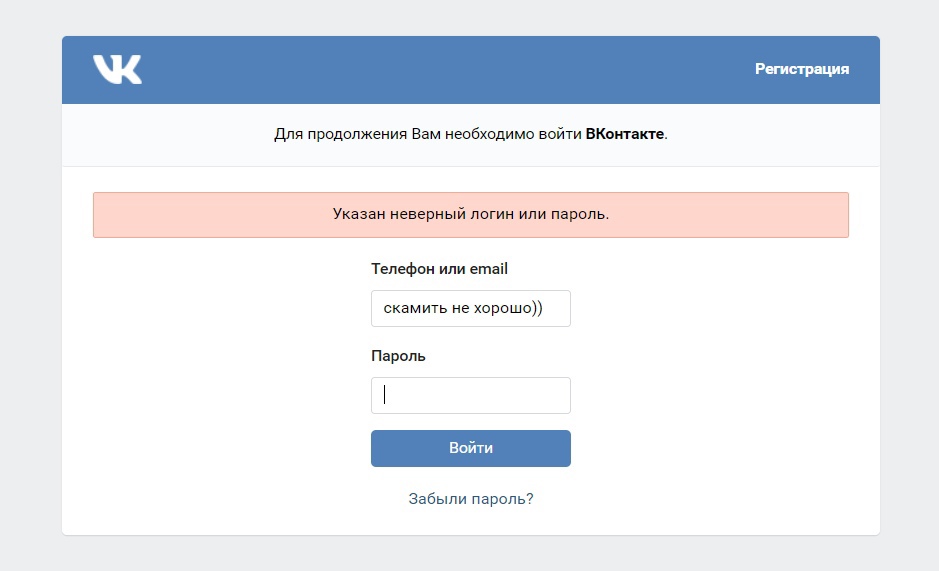Click the bold ВКонтакте word
The width and height of the screenshot is (939, 571).
pos(624,134)
